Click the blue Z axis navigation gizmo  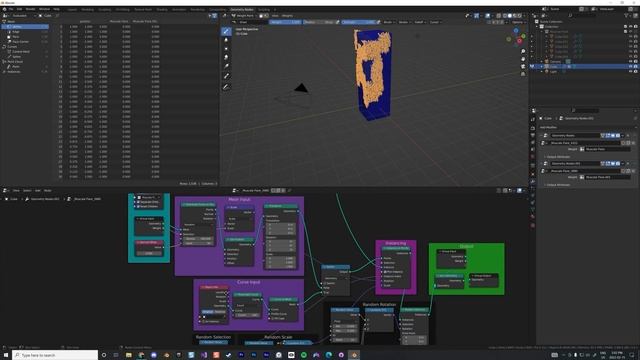tap(516, 31)
